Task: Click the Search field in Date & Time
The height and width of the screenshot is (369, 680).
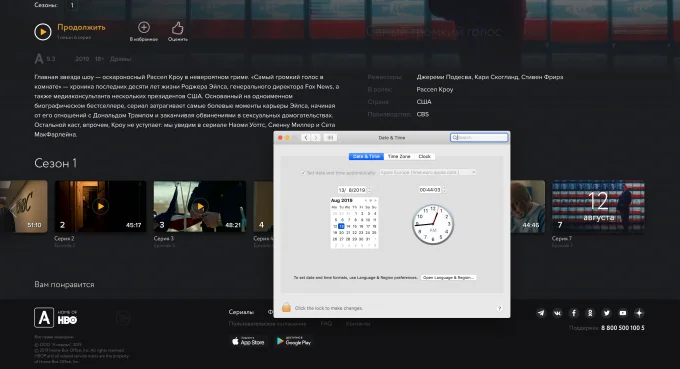Action: [479, 137]
